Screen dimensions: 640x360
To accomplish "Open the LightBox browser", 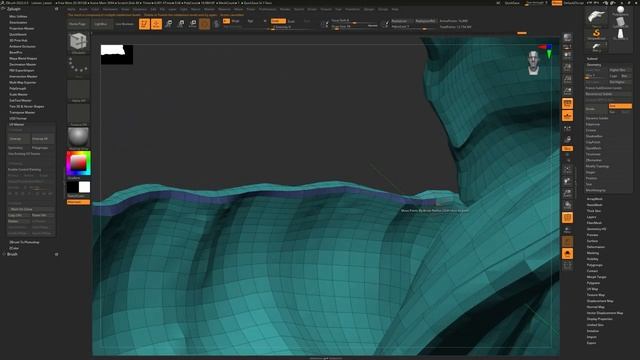I will 100,24.
